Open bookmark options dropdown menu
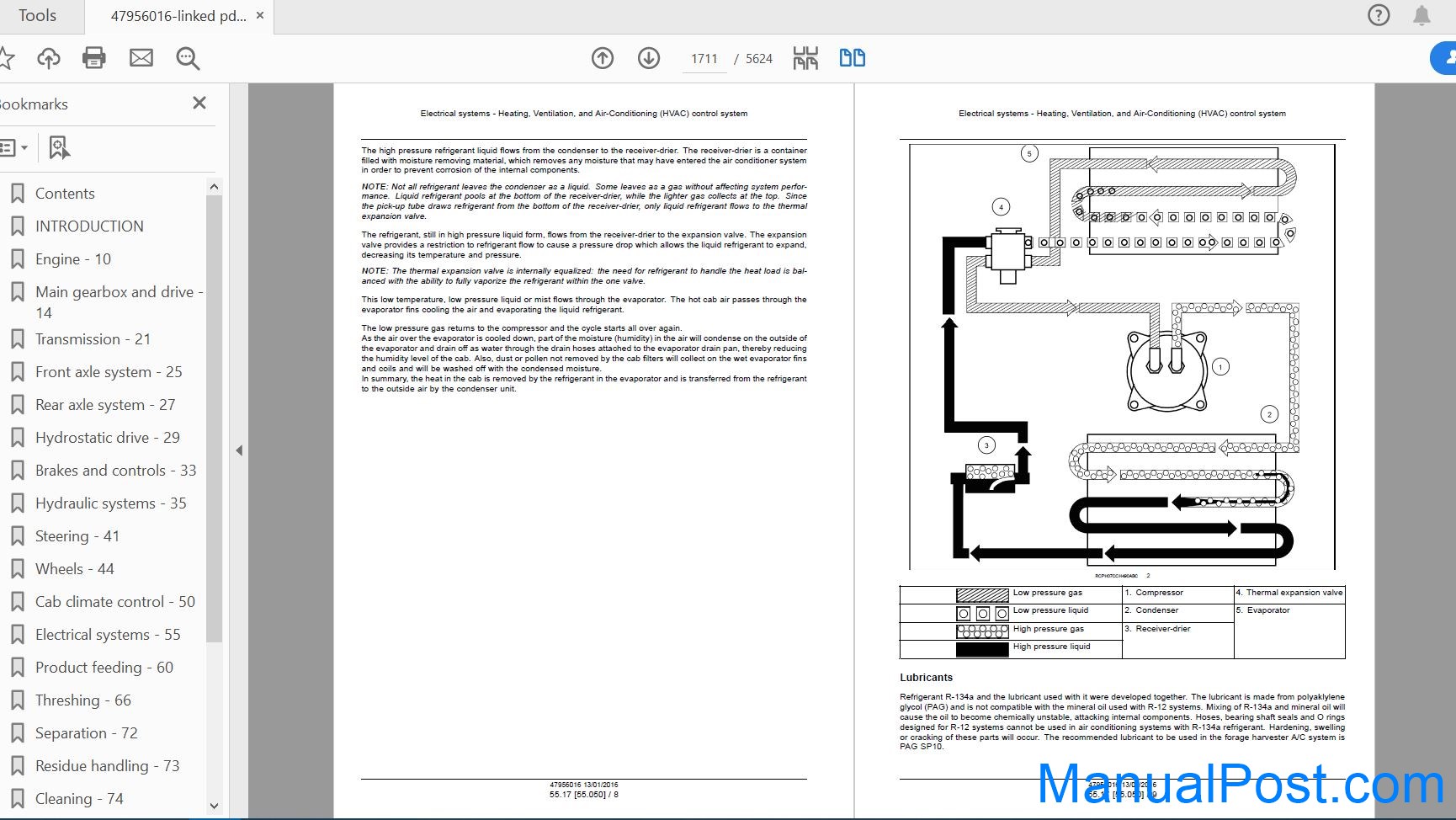Screen dimensions: 1456x820 pos(13,148)
